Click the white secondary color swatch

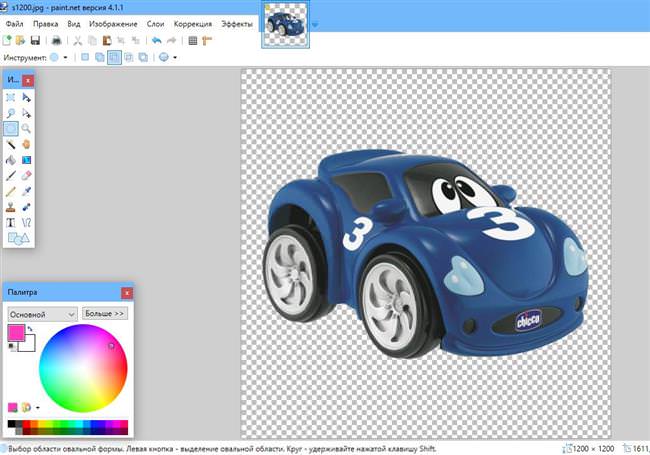29,346
